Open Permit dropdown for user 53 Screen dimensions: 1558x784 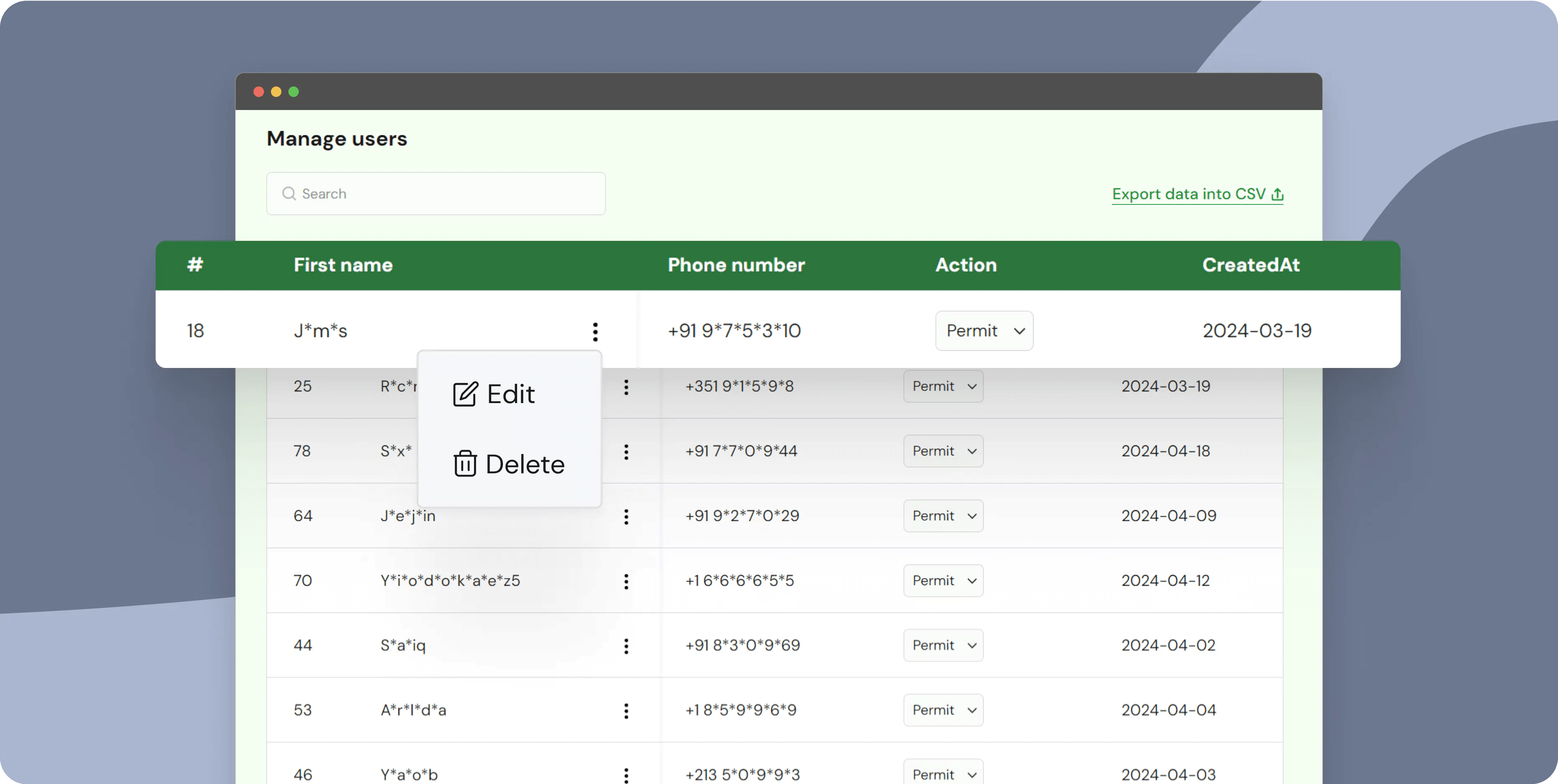point(943,710)
